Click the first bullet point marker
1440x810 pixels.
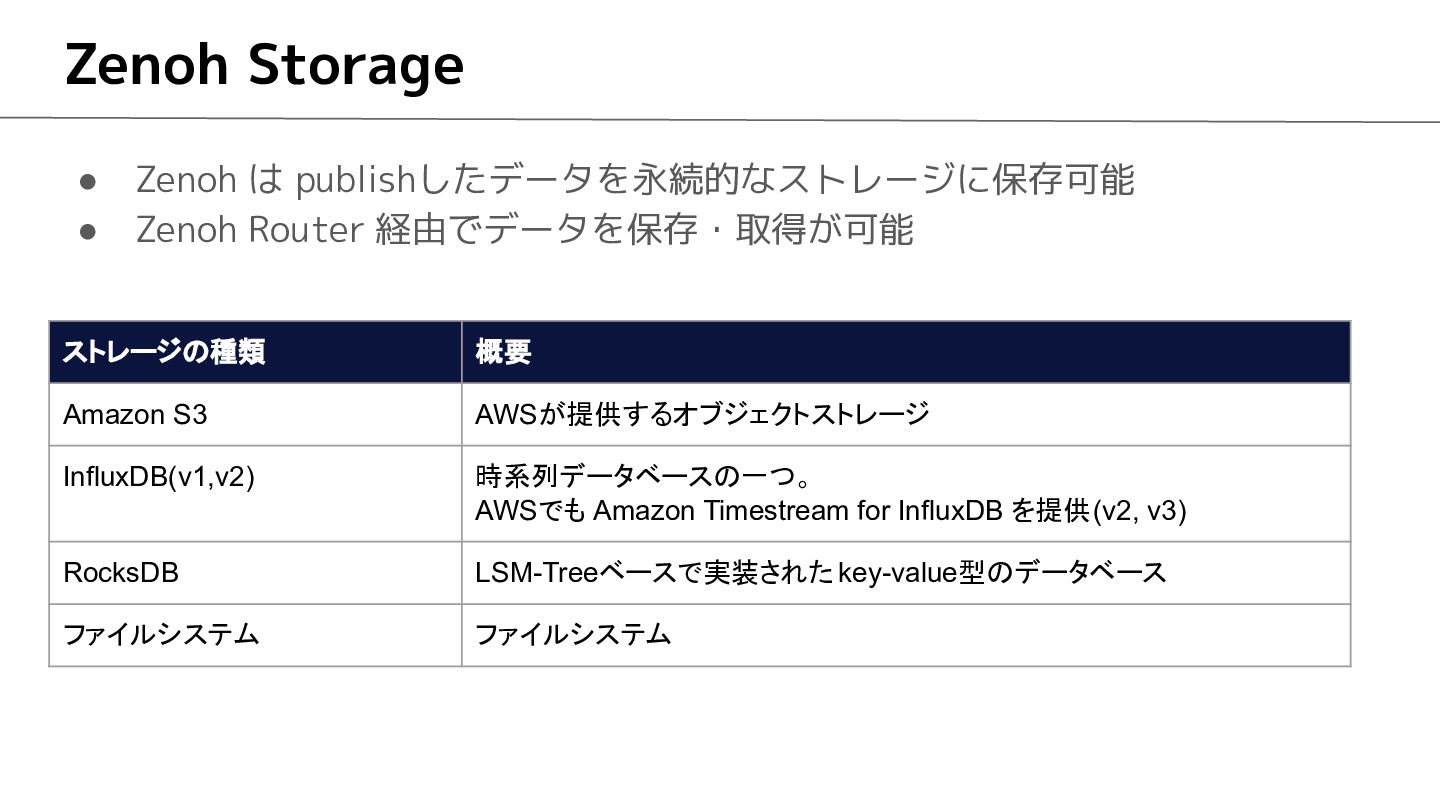click(x=87, y=182)
